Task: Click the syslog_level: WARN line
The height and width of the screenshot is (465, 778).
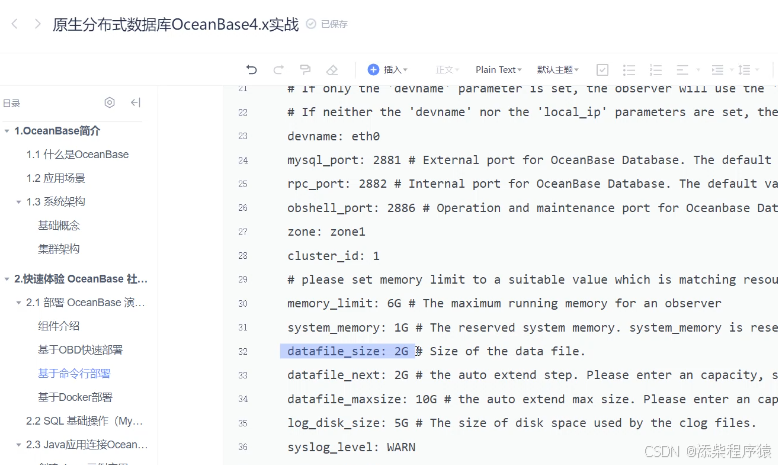Action: tap(351, 447)
